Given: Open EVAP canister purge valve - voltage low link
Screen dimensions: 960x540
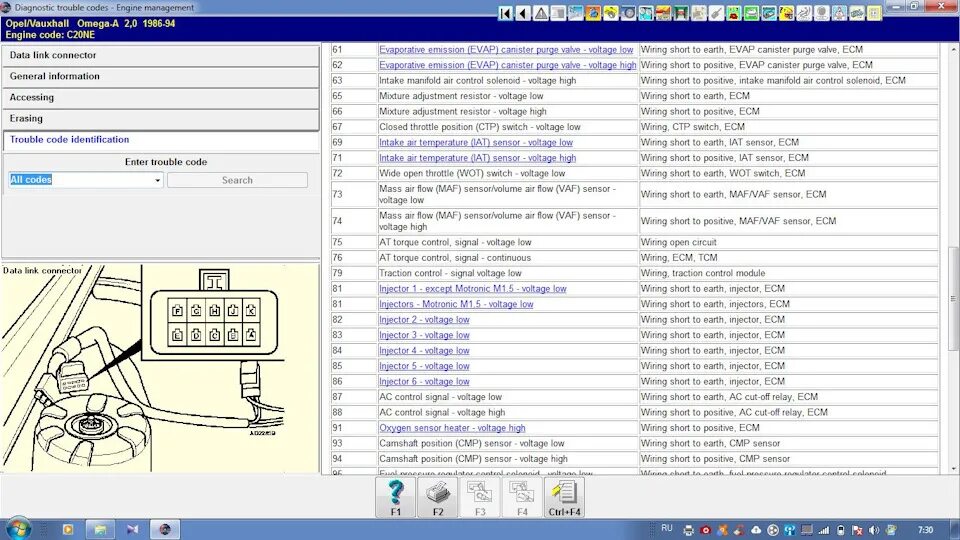Looking at the screenshot, I should [x=506, y=50].
